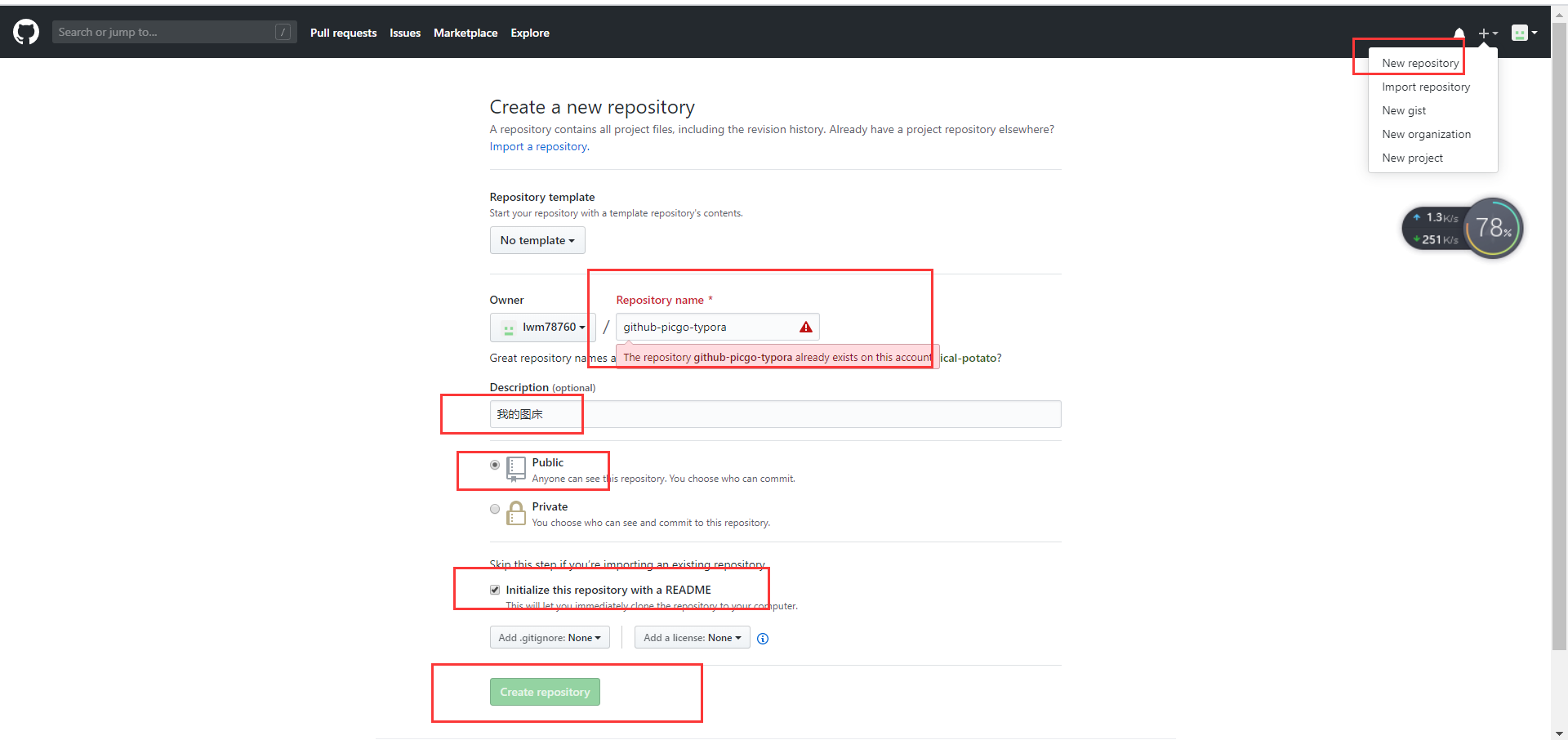Image resolution: width=1568 pixels, height=740 pixels.
Task: Click the license info icon
Action: (763, 639)
